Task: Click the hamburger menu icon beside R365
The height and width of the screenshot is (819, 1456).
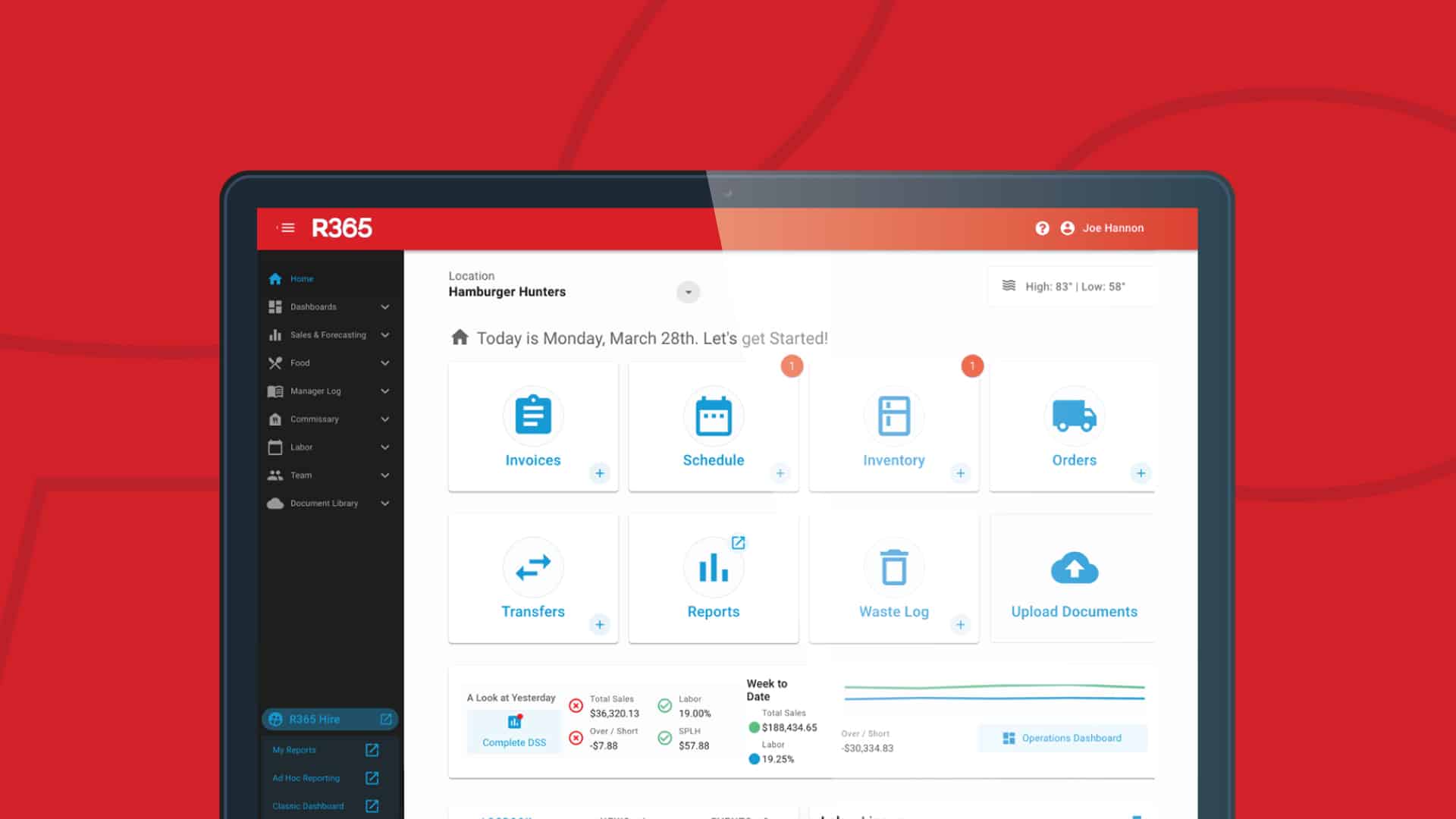Action: [286, 227]
